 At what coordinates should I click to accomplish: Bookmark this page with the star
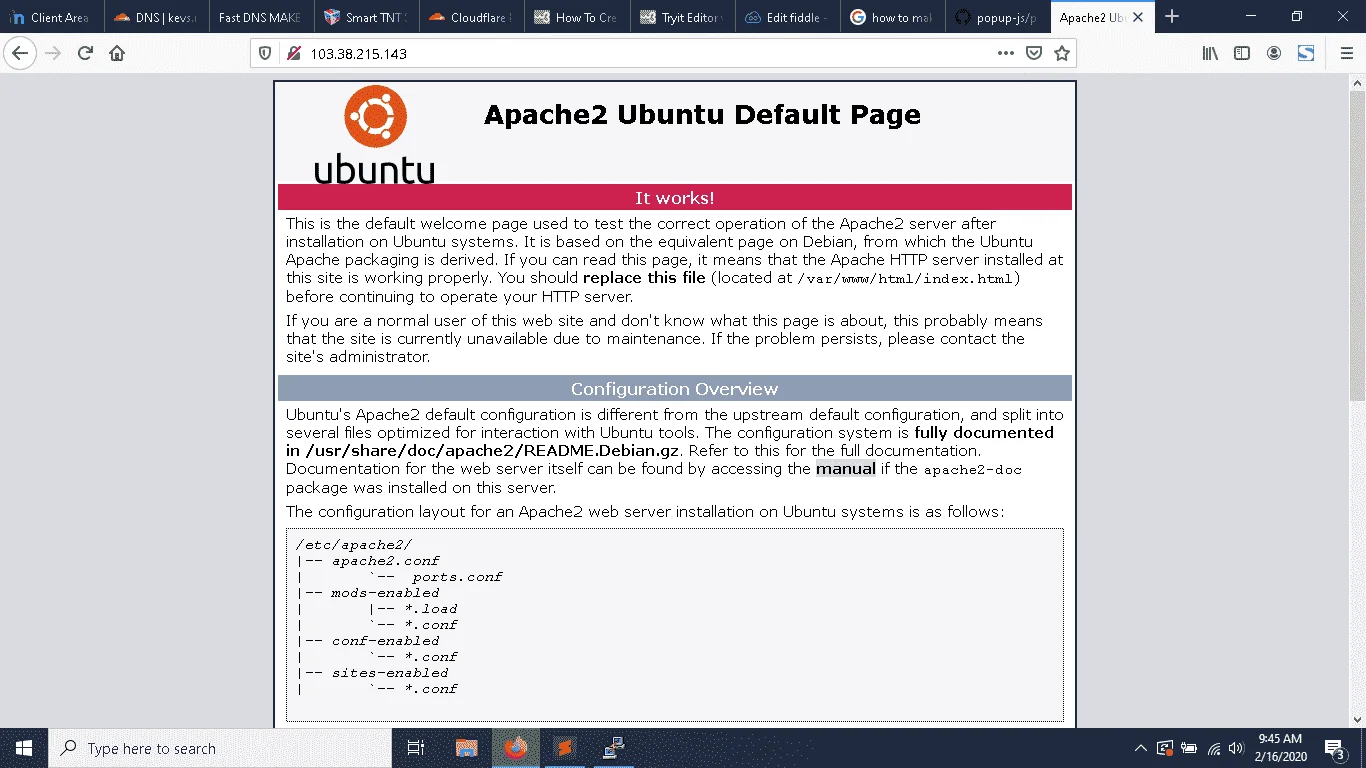pyautogui.click(x=1062, y=53)
